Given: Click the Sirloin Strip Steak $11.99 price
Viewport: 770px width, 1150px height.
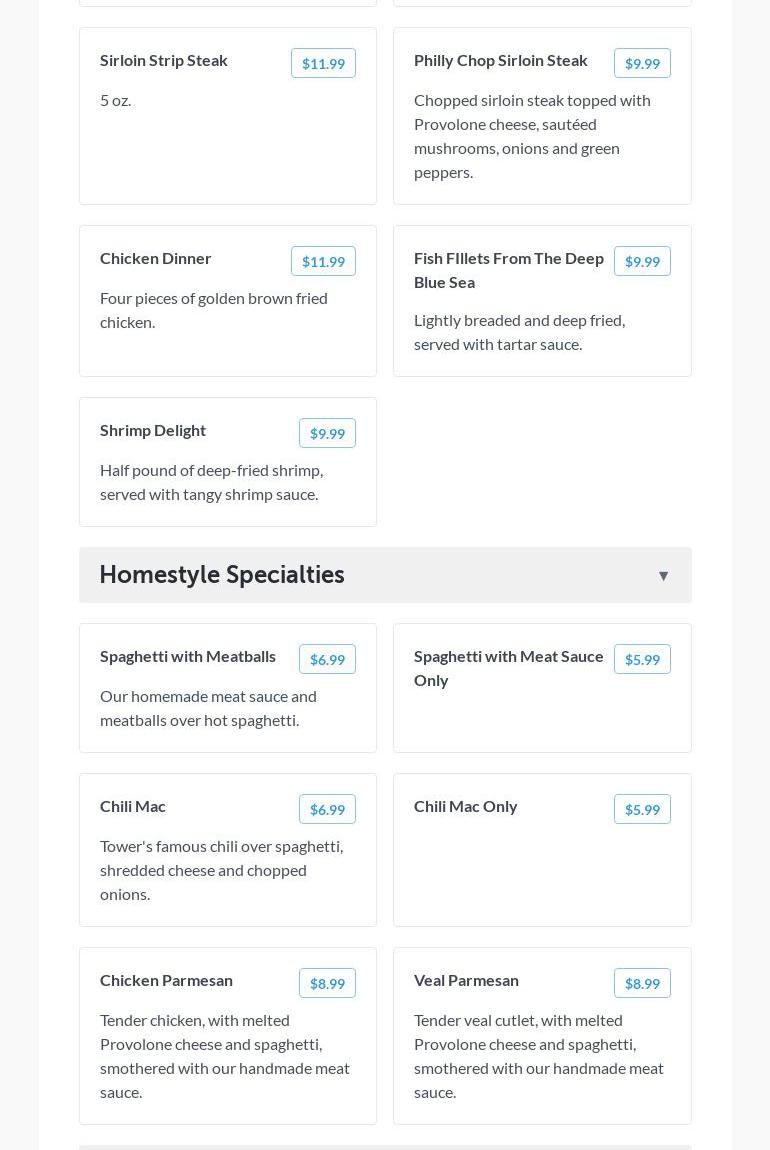Looking at the screenshot, I should [x=323, y=64].
